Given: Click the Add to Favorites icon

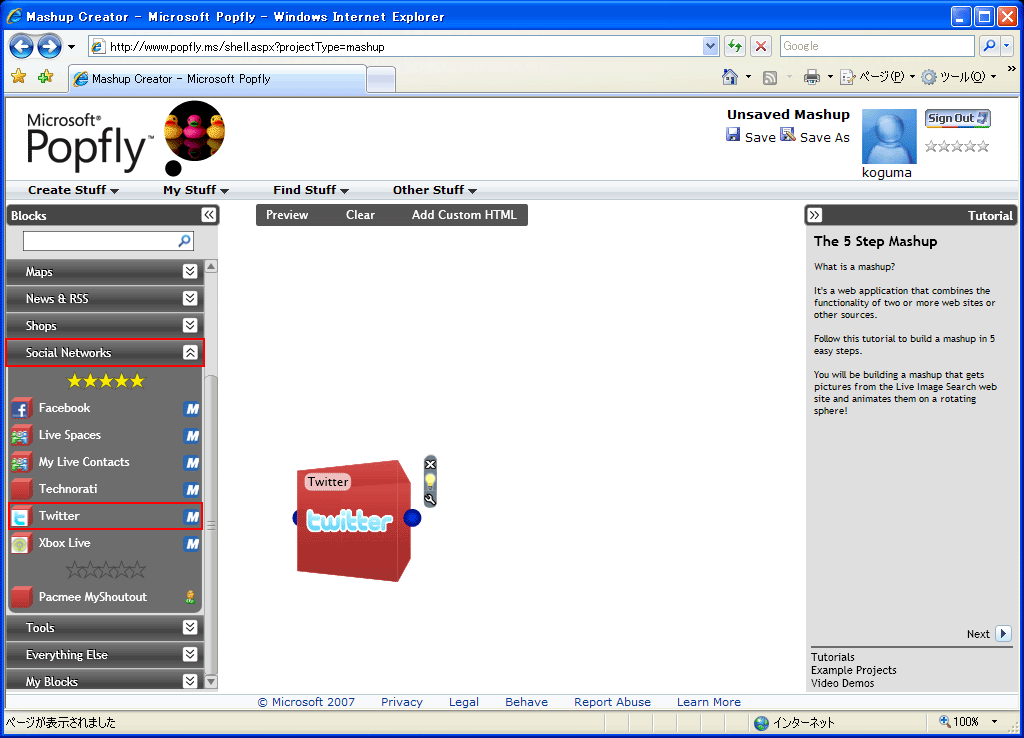Looking at the screenshot, I should pos(45,76).
